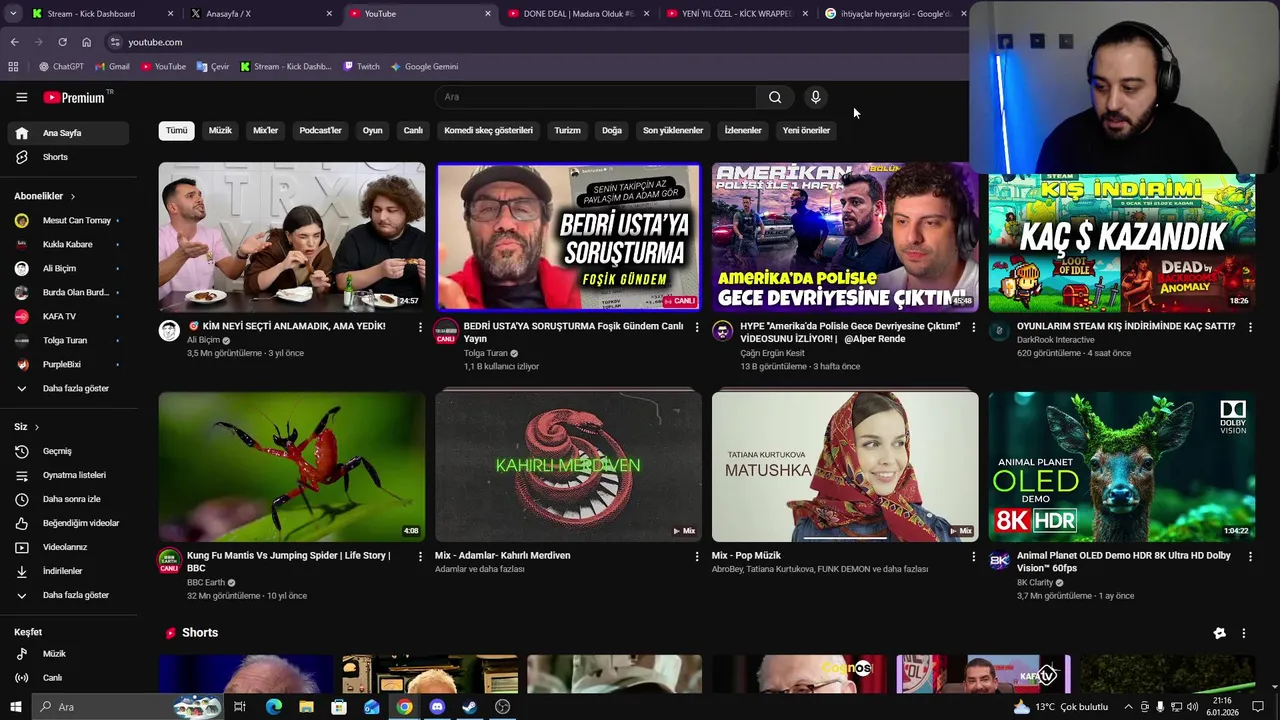Viewport: 1280px width, 720px height.
Task: Go to Ana Sayfa in sidebar
Action: (x=68, y=133)
